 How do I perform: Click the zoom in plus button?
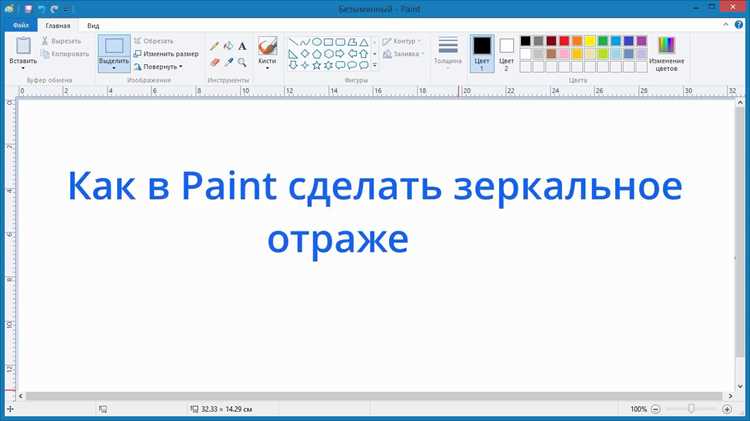(727, 409)
